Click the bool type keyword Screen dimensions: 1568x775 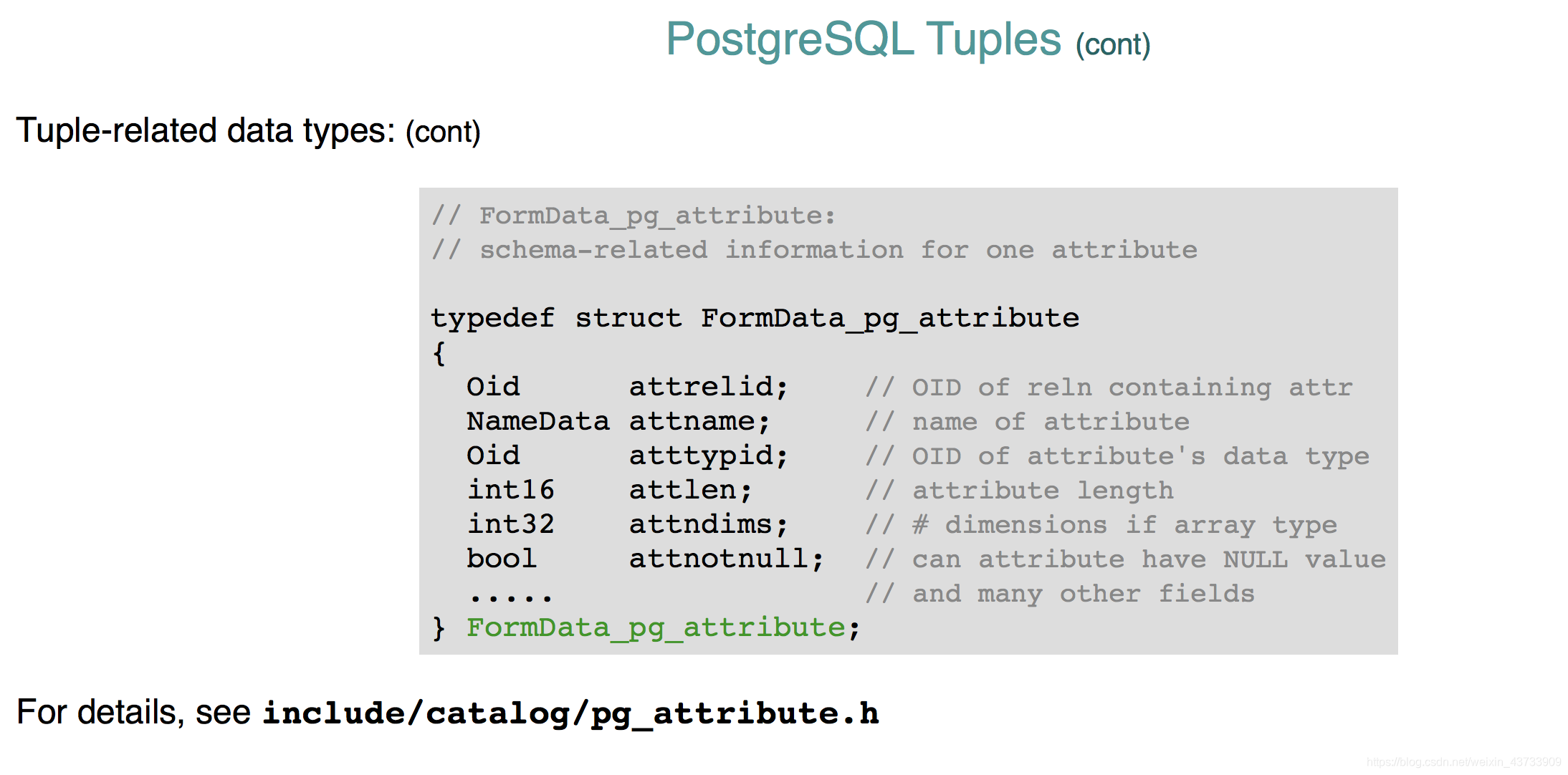click(x=501, y=559)
